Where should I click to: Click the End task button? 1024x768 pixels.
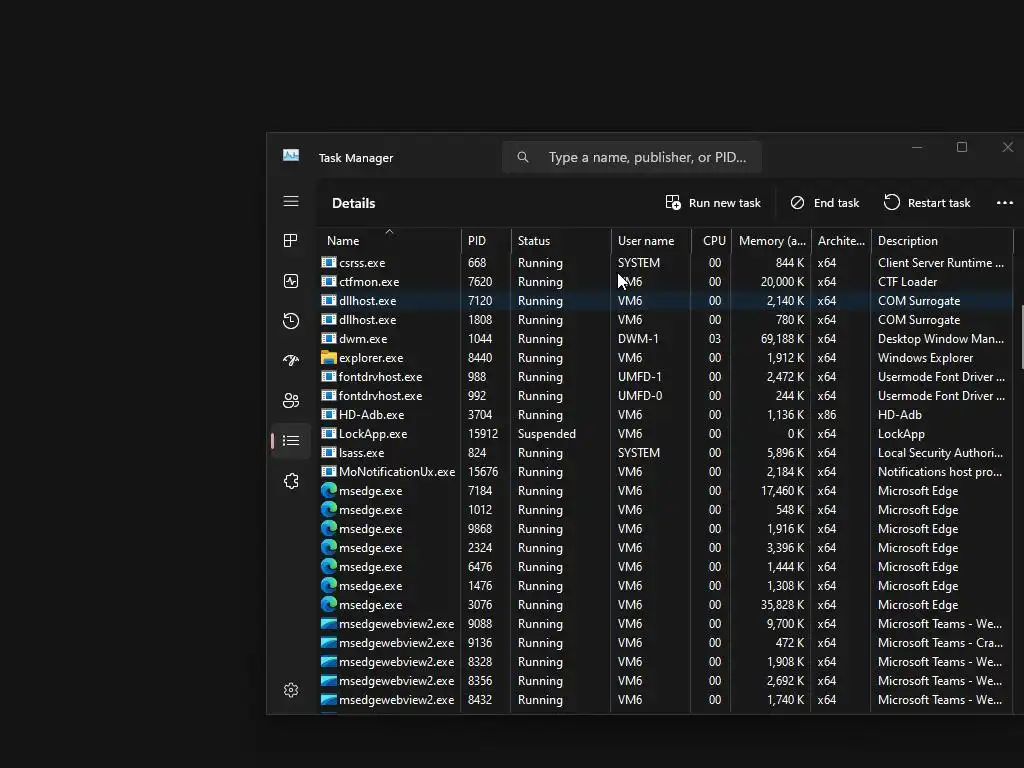[x=825, y=203]
